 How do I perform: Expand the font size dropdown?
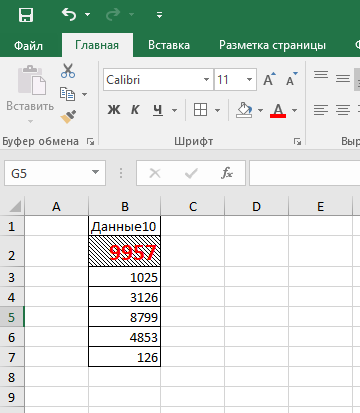coord(249,80)
